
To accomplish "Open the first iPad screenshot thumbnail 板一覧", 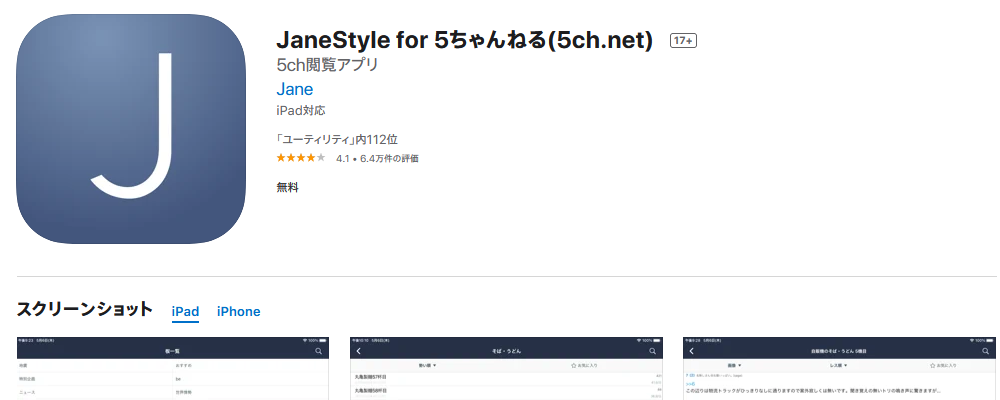I will pos(173,369).
